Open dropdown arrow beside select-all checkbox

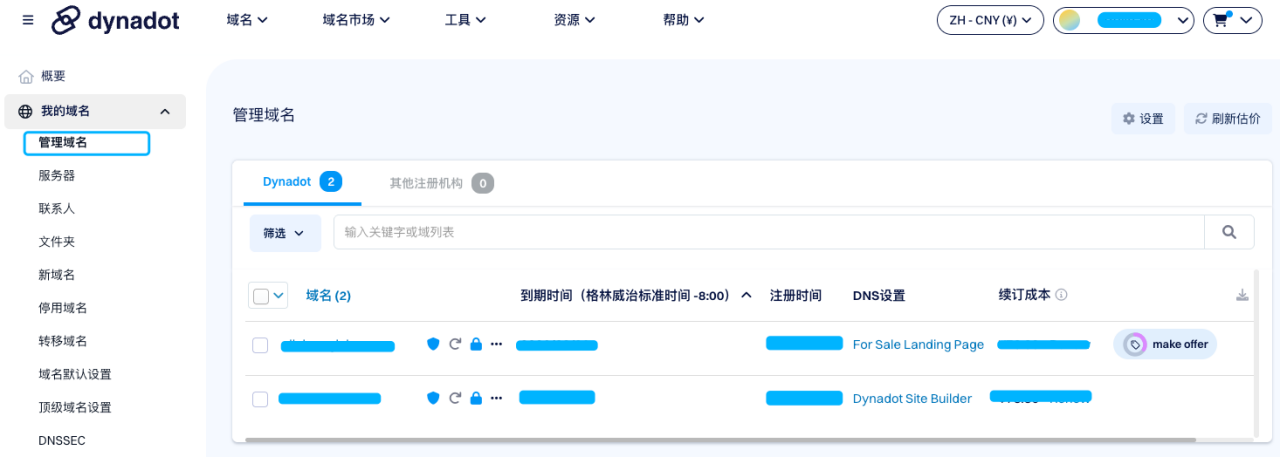click(278, 295)
